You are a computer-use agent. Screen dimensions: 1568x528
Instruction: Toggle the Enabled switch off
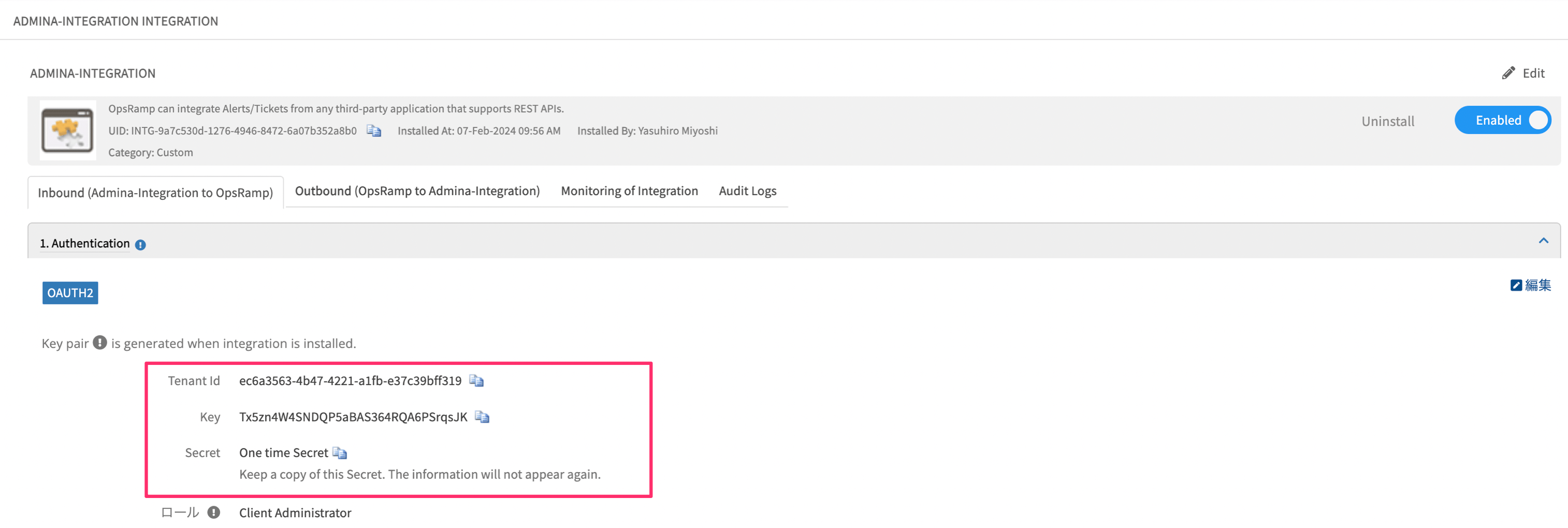click(1502, 120)
